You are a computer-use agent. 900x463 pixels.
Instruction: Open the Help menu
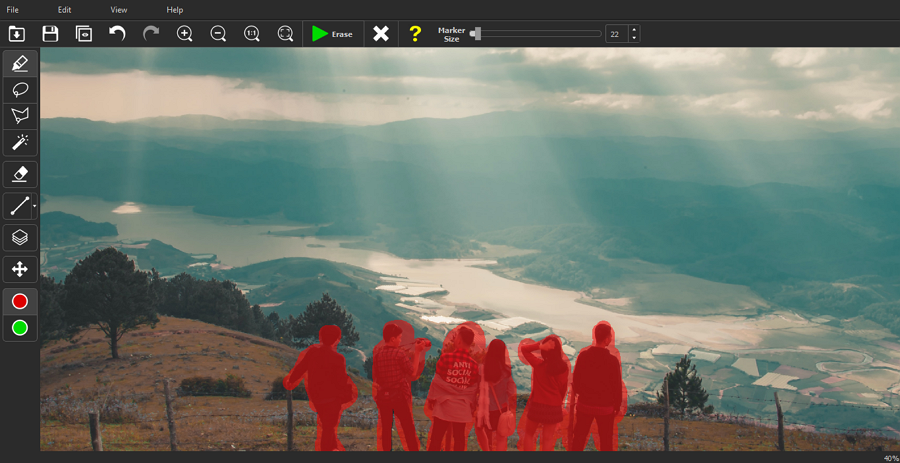coord(174,10)
